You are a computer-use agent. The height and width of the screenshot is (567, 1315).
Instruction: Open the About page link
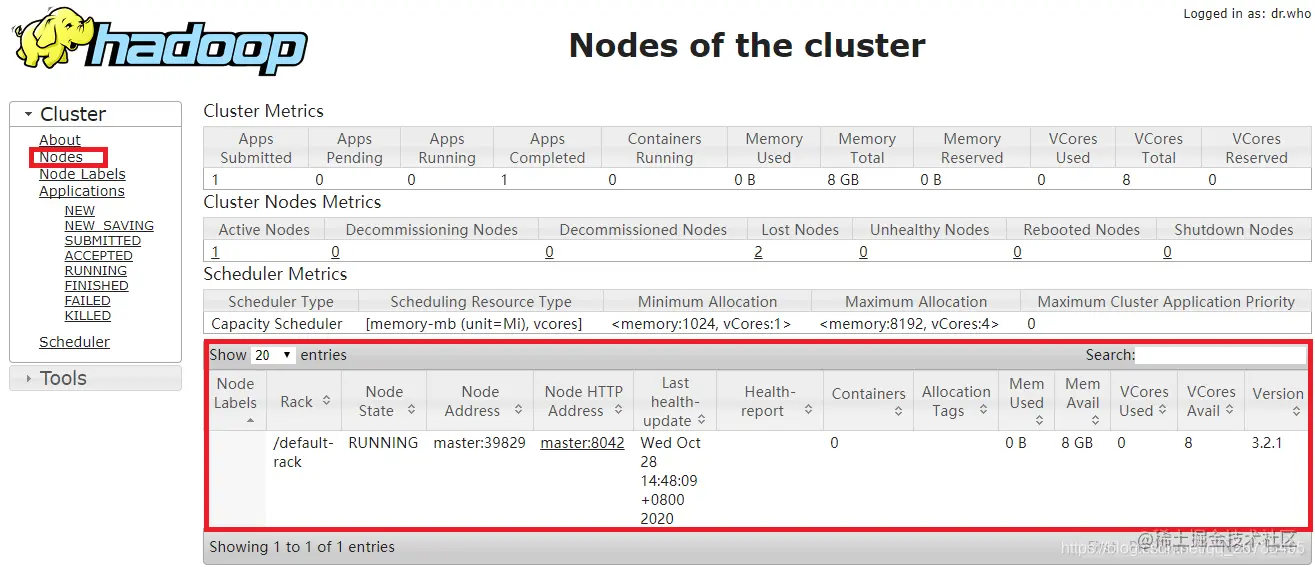click(x=60, y=140)
